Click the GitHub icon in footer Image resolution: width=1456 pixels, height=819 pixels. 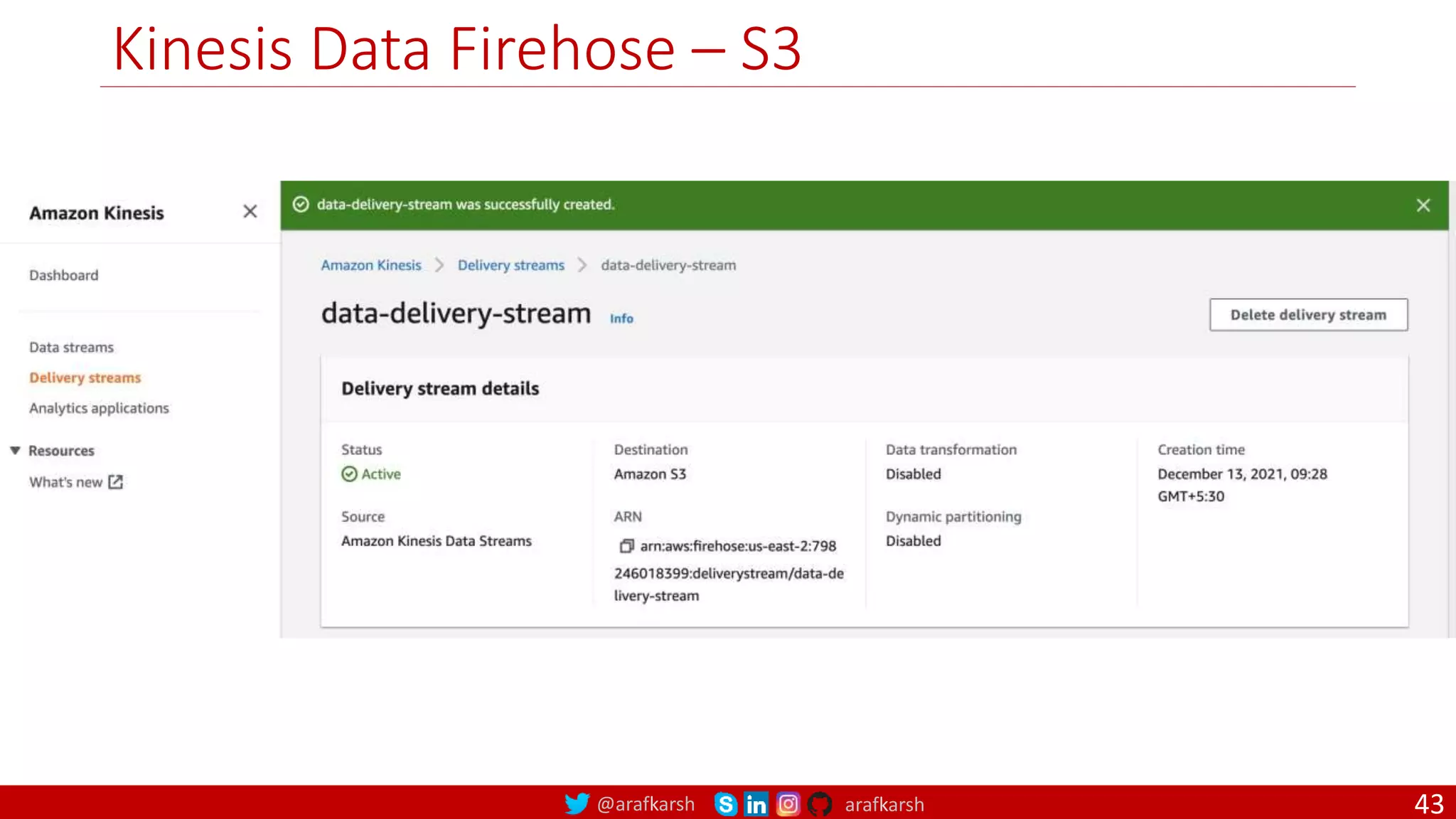point(820,804)
